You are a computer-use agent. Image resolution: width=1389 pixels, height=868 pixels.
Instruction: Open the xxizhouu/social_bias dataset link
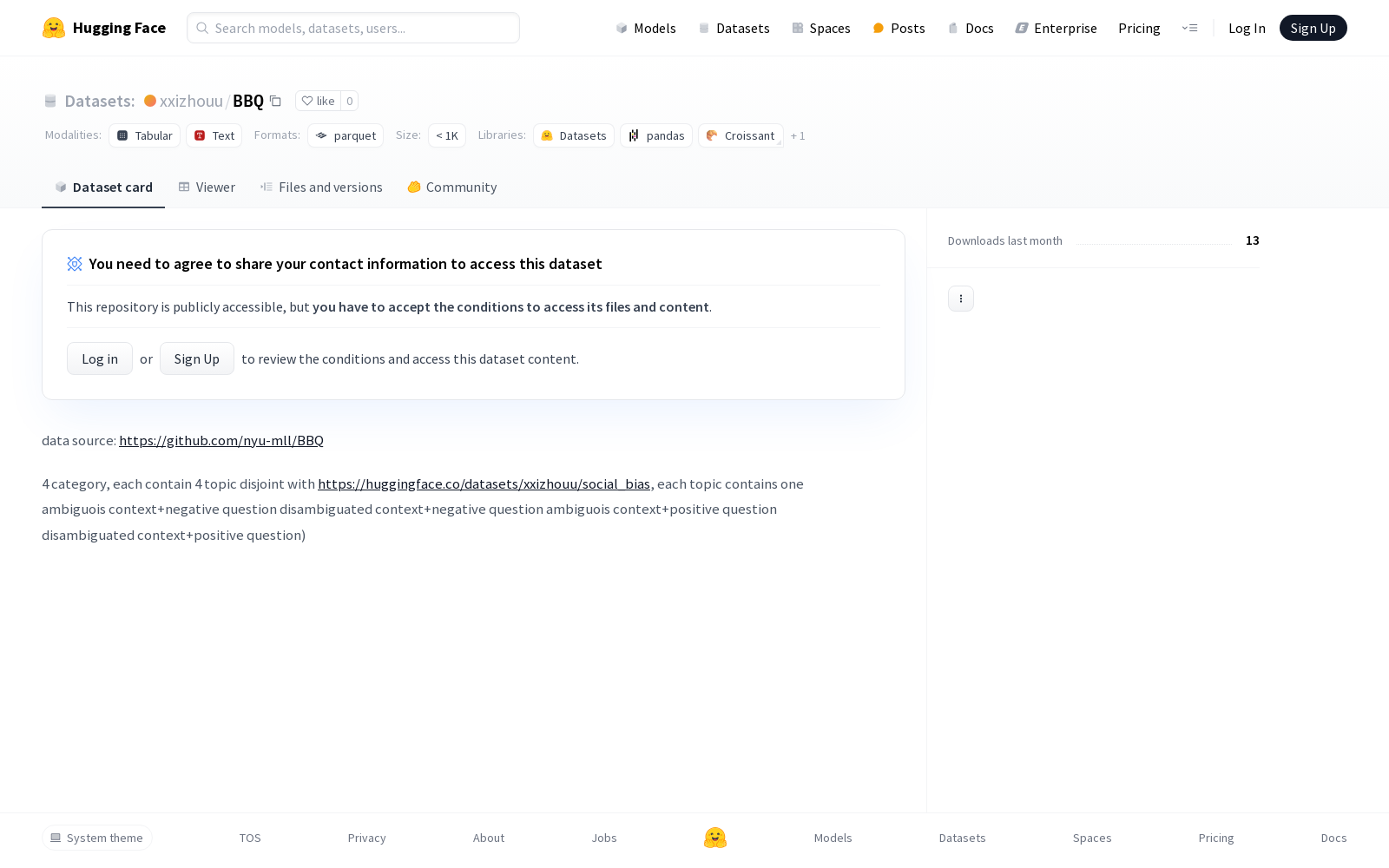pyautogui.click(x=484, y=483)
